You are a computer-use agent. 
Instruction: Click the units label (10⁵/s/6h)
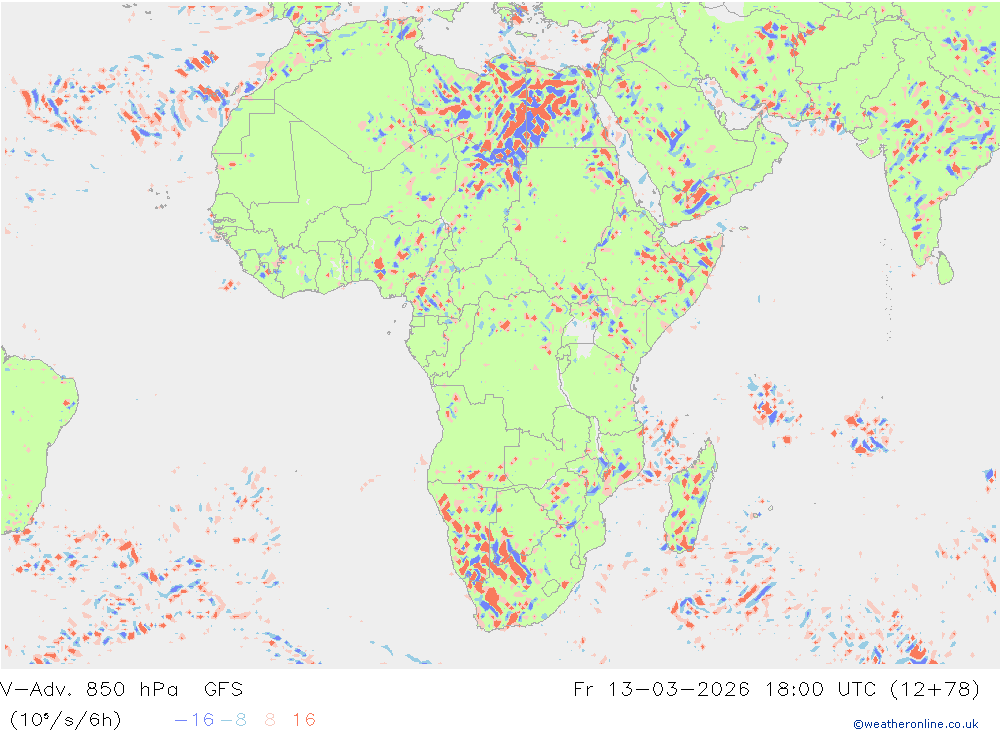[x=66, y=720]
